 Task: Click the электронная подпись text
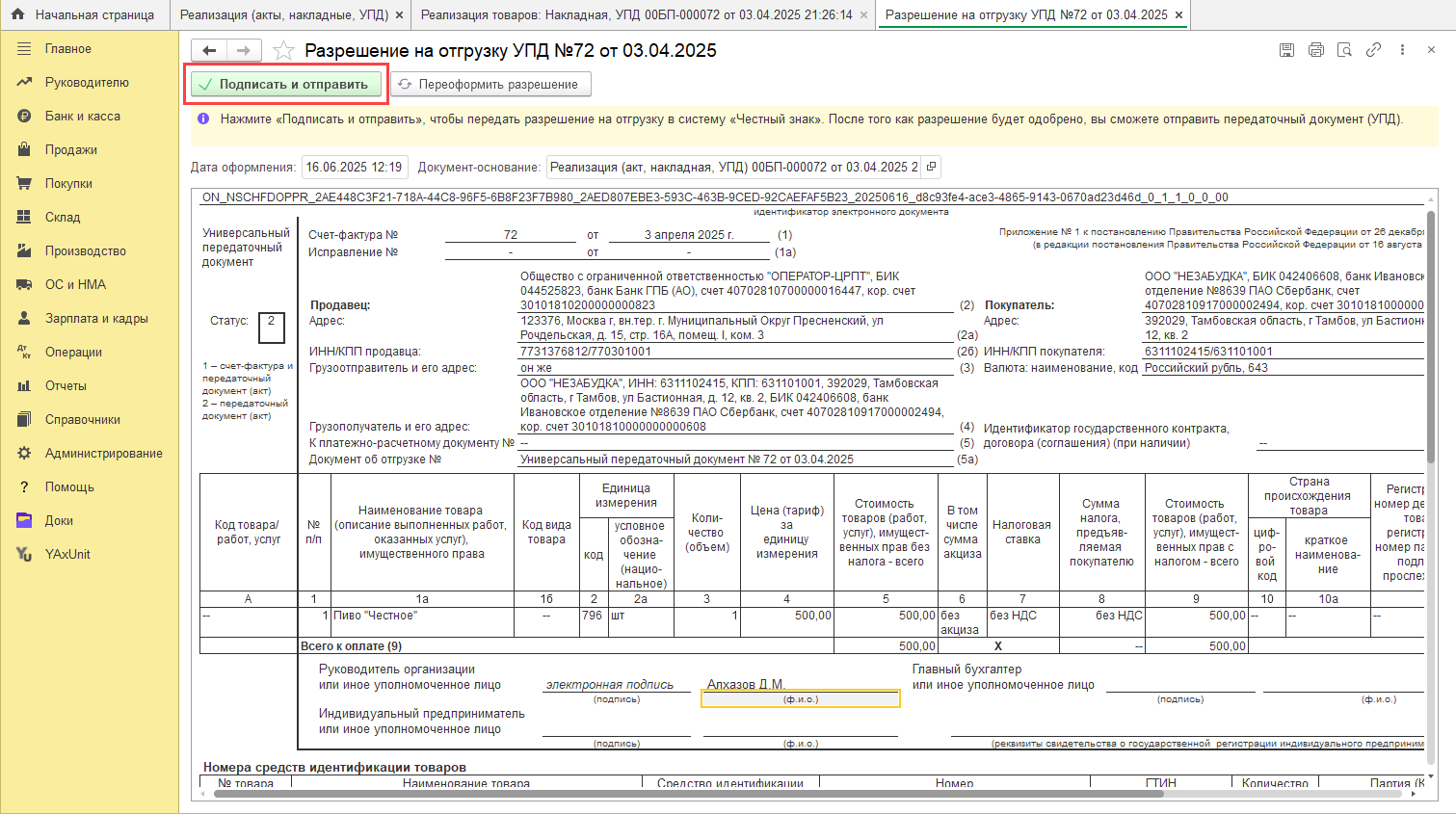pyautogui.click(x=610, y=684)
